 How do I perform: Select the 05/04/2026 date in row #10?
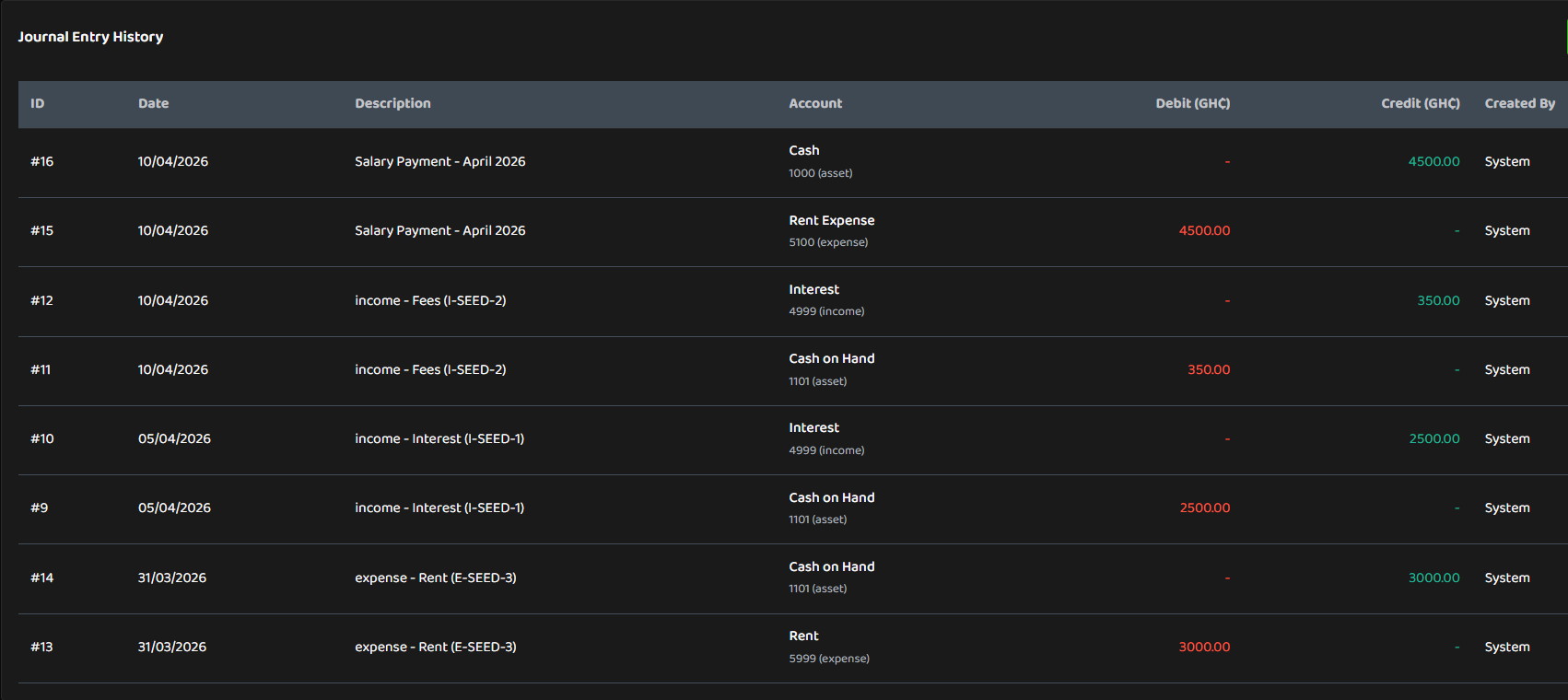click(174, 438)
